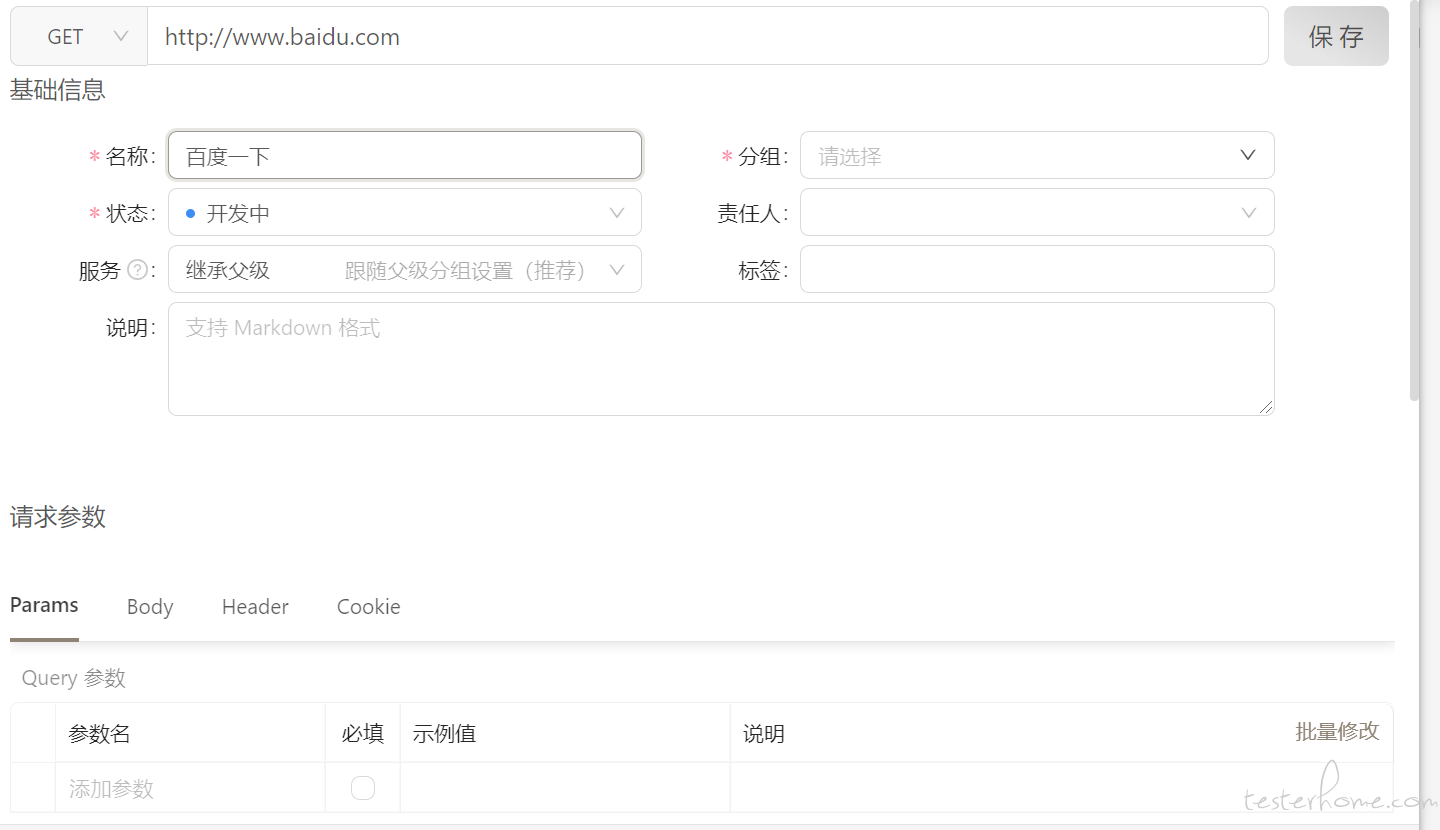Open the 分组 请选择 dropdown

point(1037,155)
